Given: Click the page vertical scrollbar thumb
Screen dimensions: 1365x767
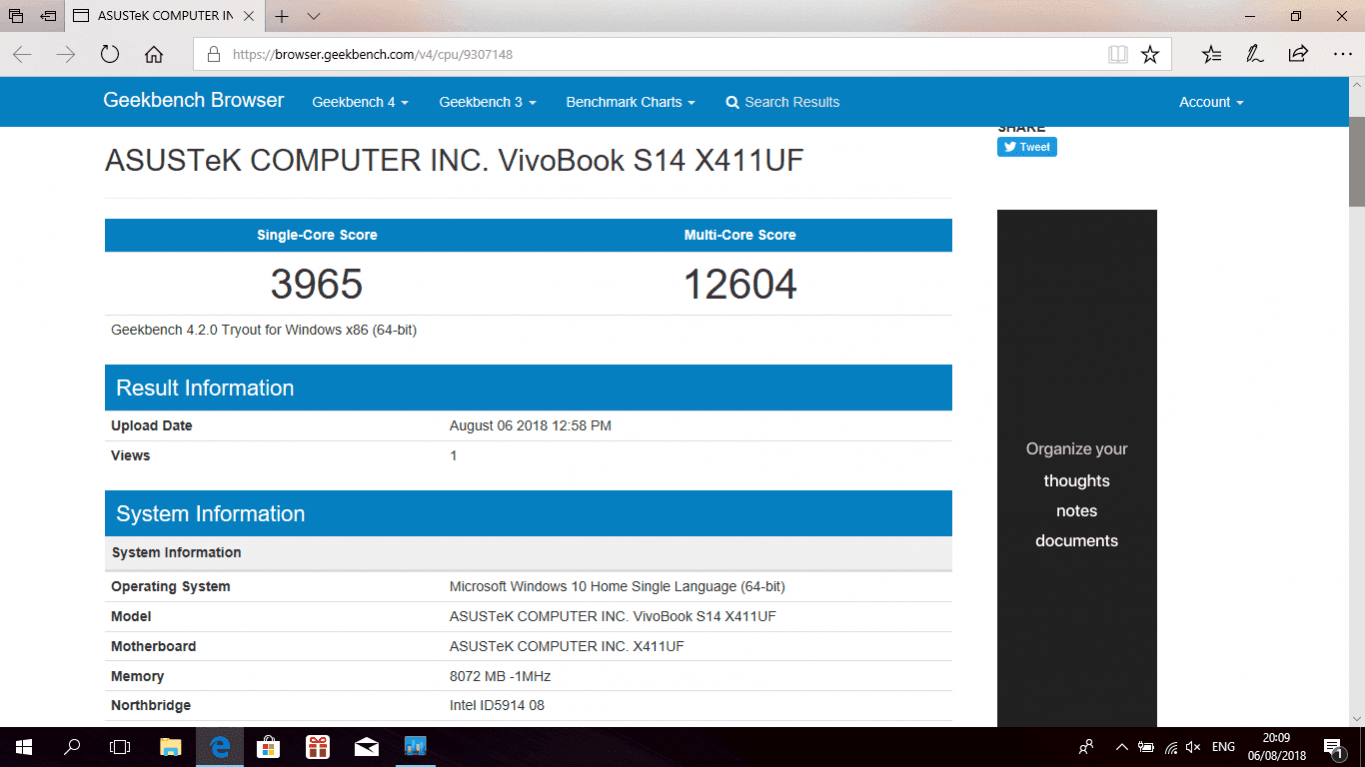Looking at the screenshot, I should pyautogui.click(x=1357, y=161).
